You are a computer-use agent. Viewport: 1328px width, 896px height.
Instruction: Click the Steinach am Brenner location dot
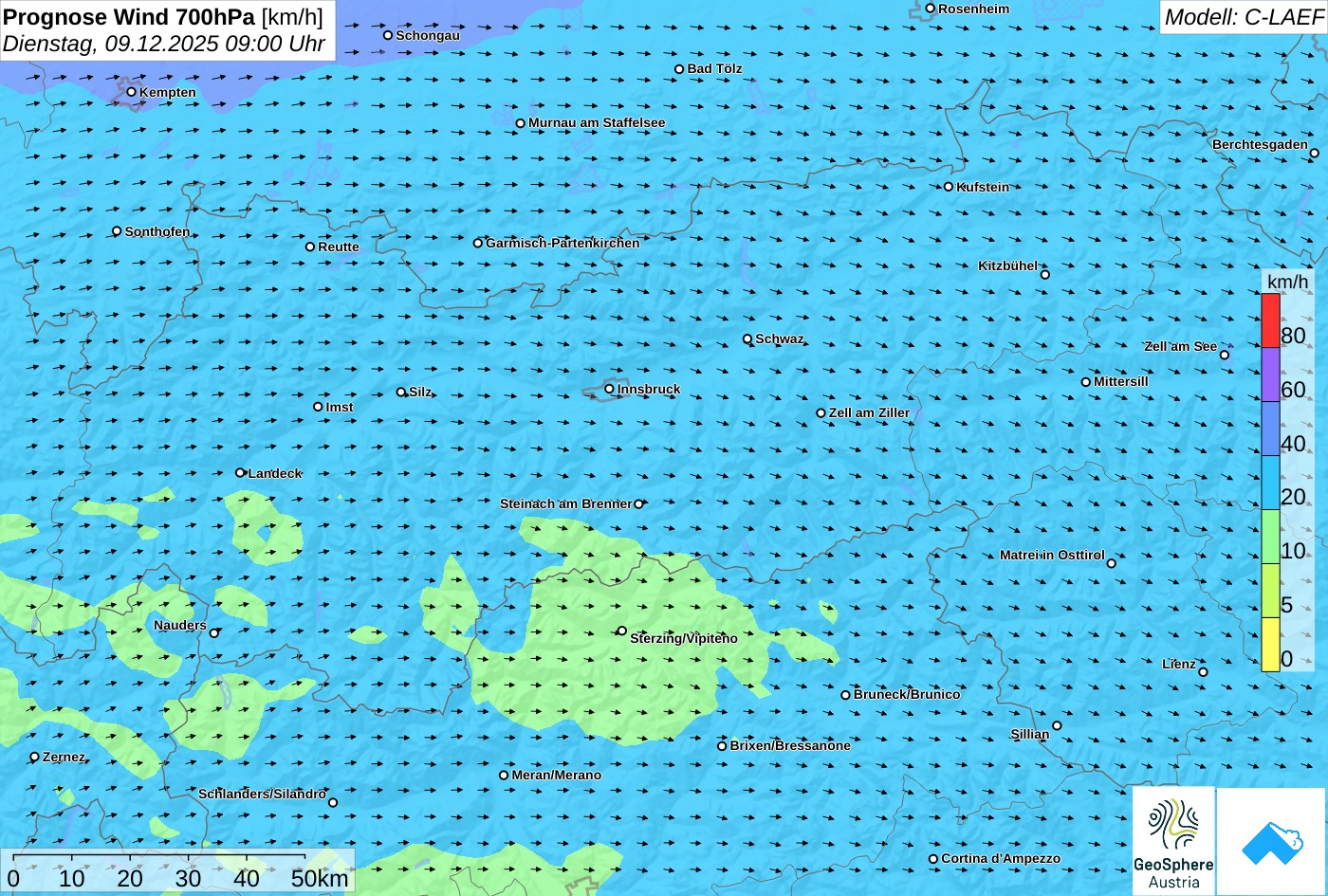pyautogui.click(x=638, y=504)
